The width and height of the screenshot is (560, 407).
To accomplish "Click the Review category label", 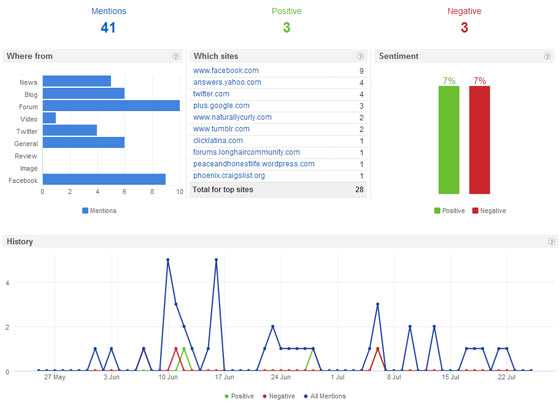I will point(26,156).
